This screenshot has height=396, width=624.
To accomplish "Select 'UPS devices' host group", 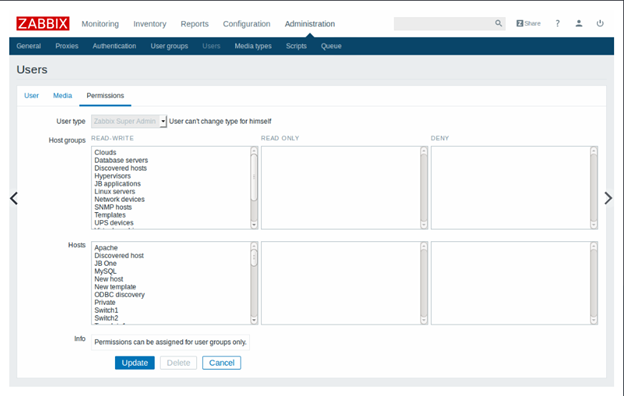I will coord(114,223).
